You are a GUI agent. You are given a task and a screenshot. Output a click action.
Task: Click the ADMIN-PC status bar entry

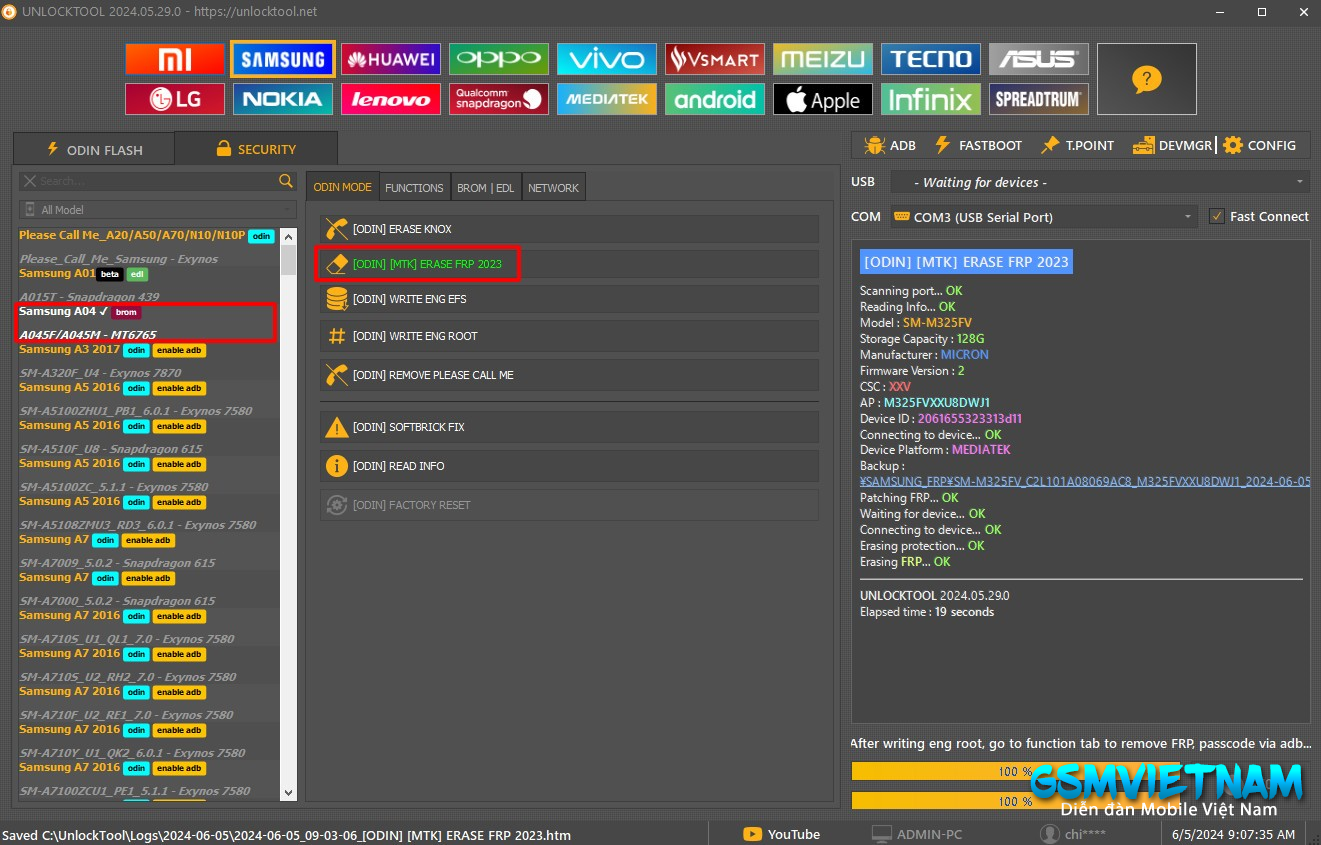(x=917, y=834)
